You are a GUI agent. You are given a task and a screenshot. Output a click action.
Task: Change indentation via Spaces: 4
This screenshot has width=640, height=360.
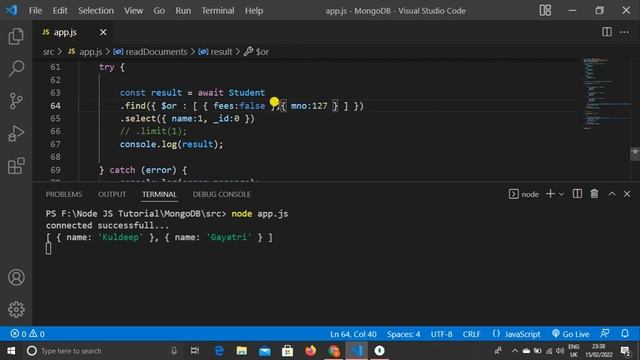pos(403,334)
